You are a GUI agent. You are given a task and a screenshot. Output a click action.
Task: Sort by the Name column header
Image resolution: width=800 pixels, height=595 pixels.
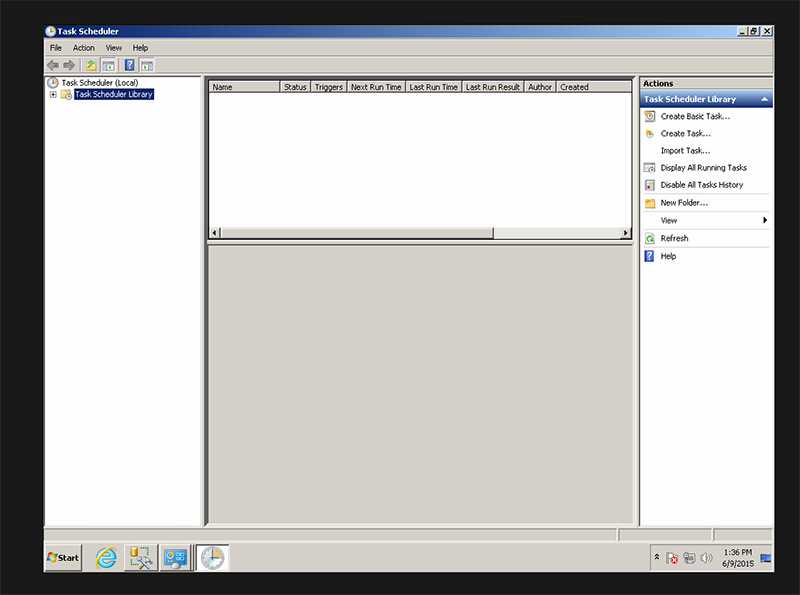click(244, 87)
